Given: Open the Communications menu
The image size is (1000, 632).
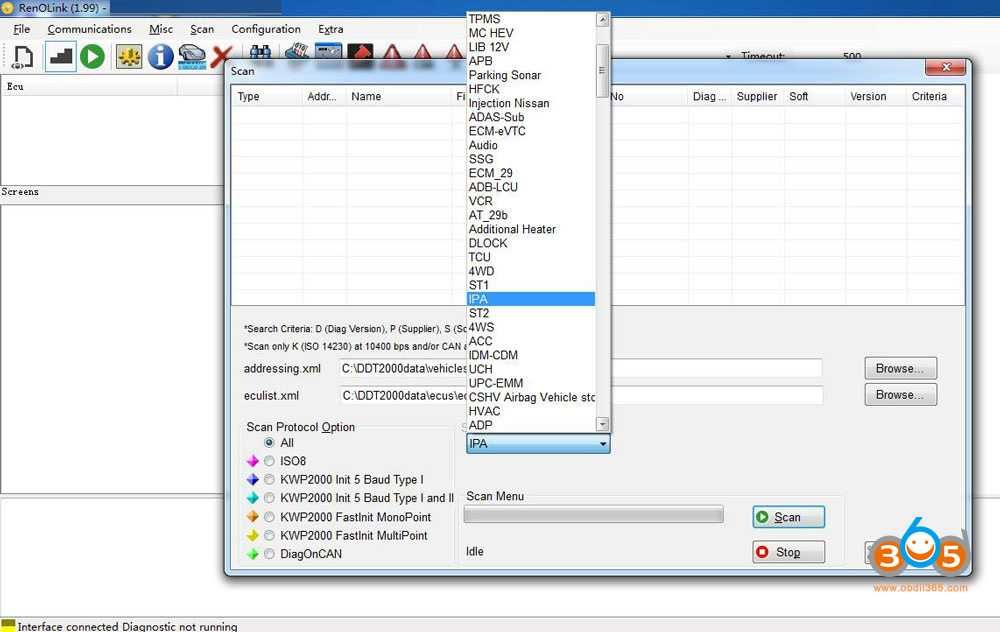Looking at the screenshot, I should (x=89, y=29).
